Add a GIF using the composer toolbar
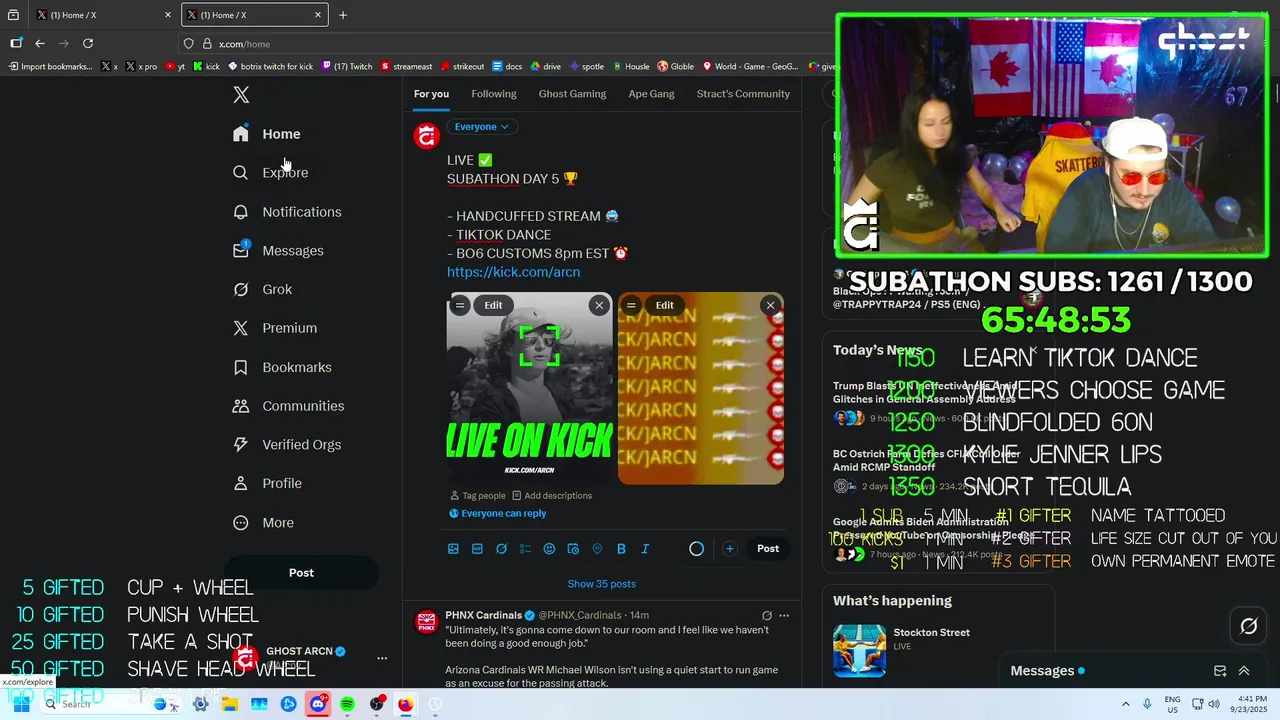This screenshot has height=720, width=1280. 477,549
